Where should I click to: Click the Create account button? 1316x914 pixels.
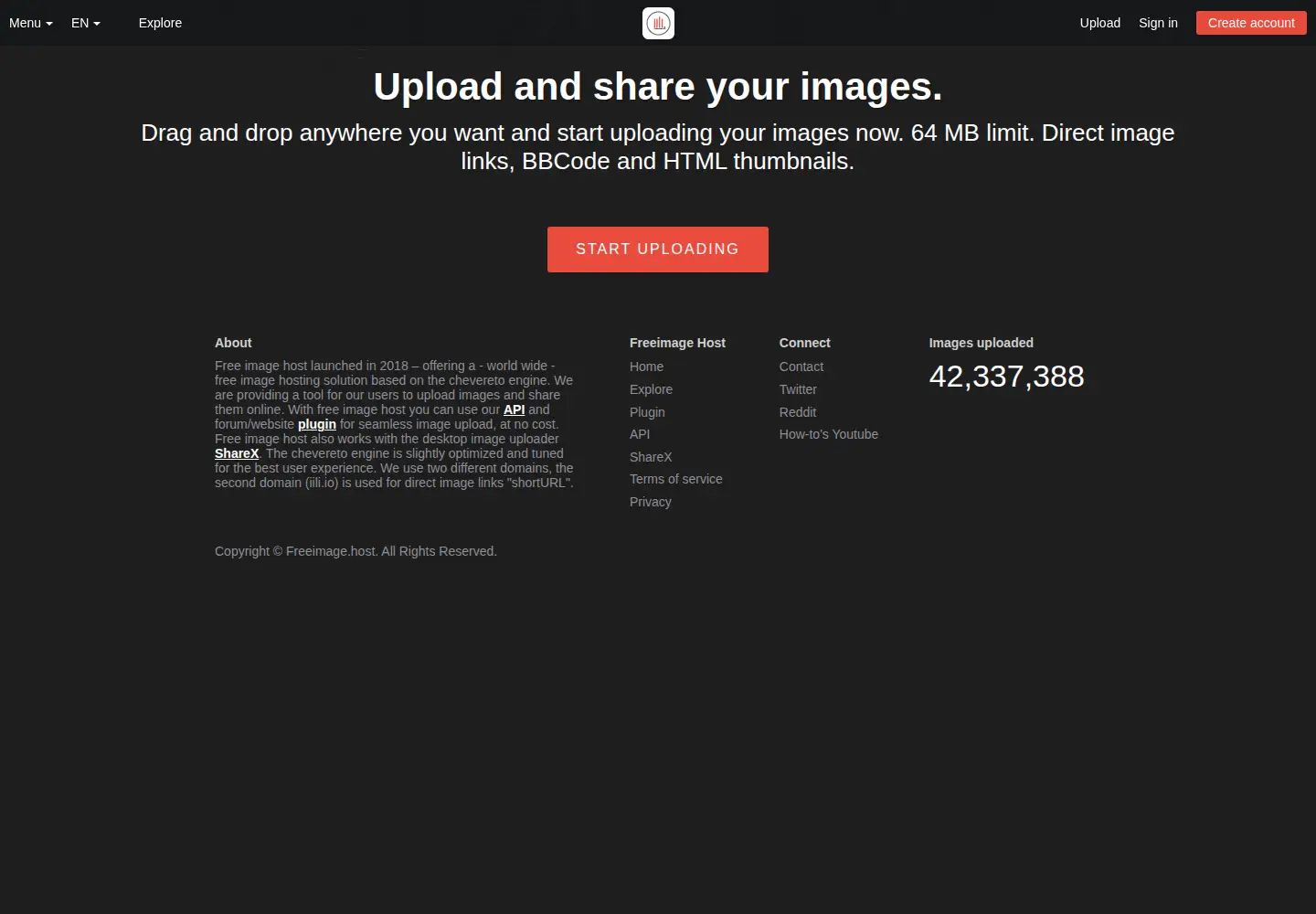[x=1251, y=23]
